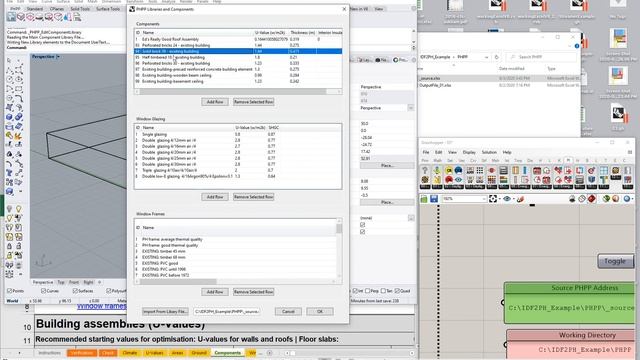Select the Box solid tool in Rhino sidebar
The image size is (640, 360).
(x=9, y=117)
